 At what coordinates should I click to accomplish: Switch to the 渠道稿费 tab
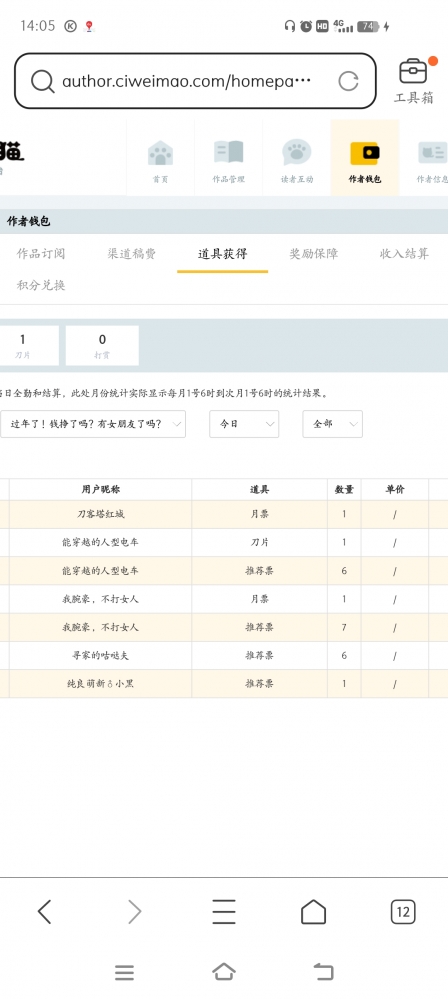[132, 254]
